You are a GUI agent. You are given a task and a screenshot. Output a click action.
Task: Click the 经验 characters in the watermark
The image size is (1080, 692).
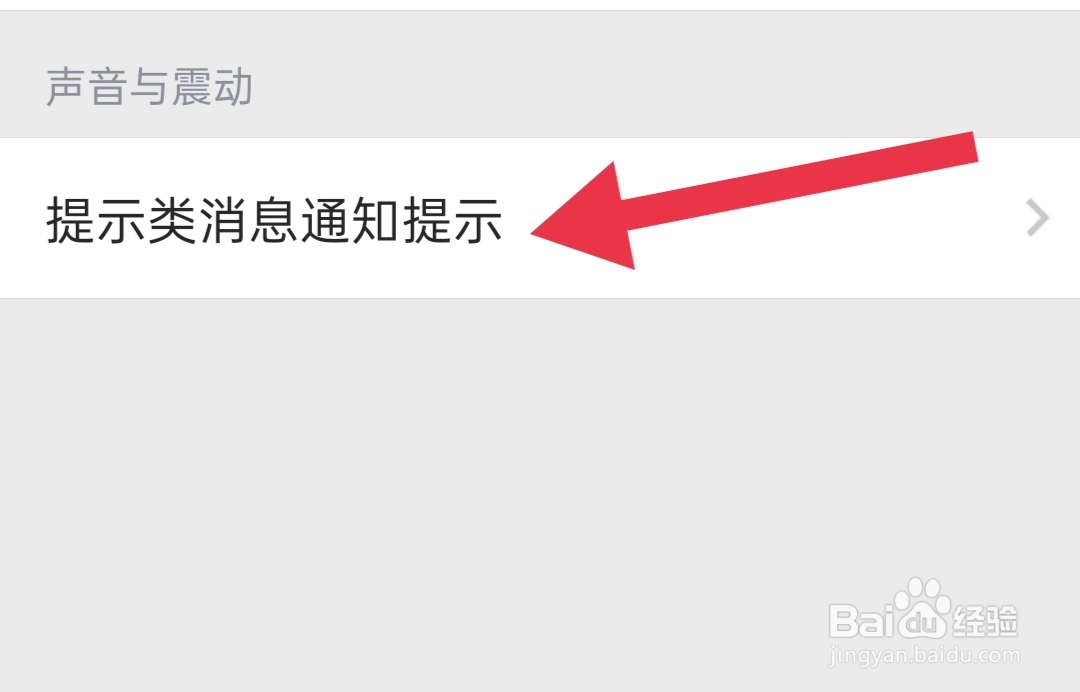tap(986, 620)
